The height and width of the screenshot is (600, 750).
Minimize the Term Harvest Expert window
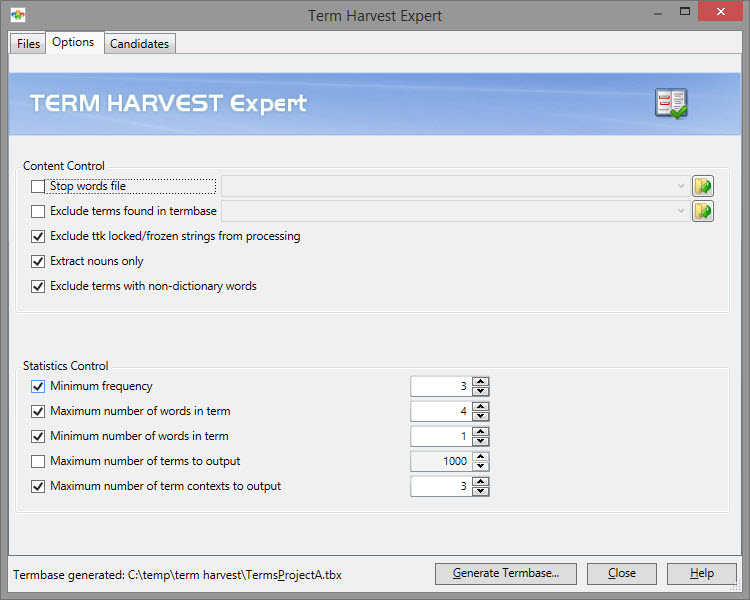click(658, 13)
